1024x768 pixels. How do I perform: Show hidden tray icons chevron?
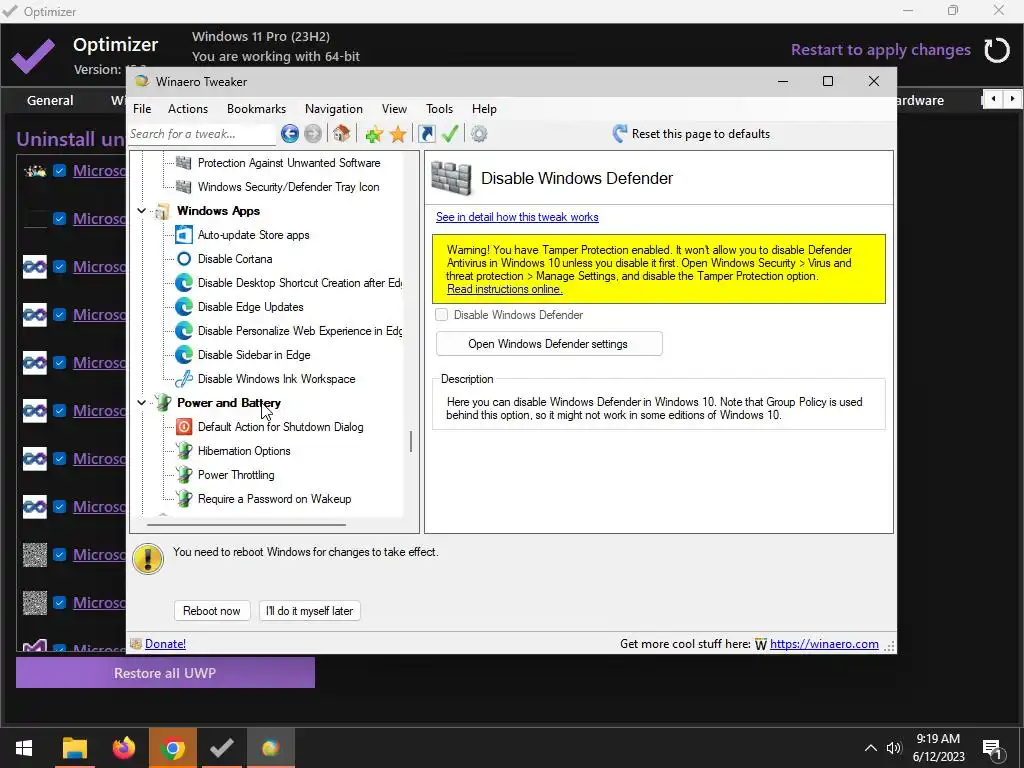coord(871,748)
